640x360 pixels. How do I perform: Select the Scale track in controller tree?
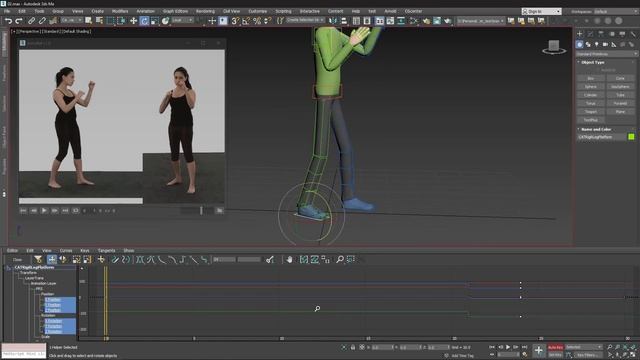45,337
